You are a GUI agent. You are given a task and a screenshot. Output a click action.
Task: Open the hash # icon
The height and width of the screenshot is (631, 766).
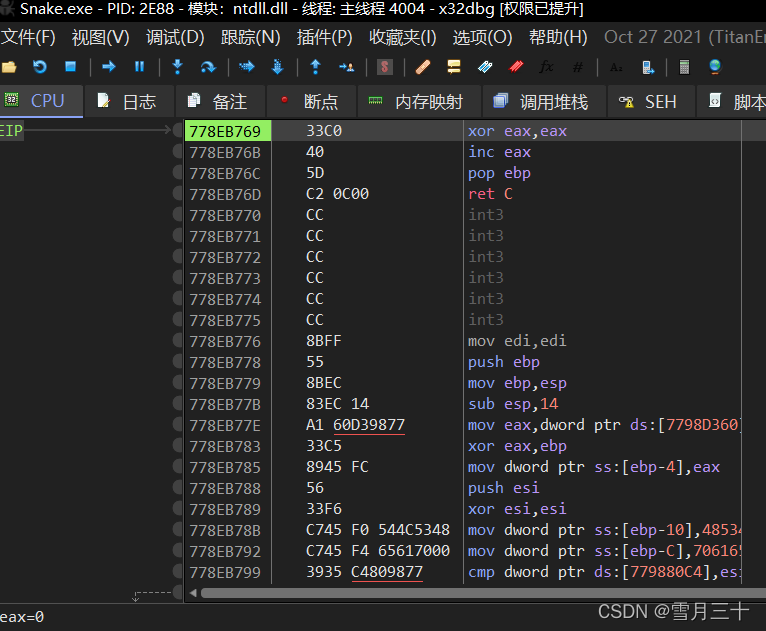tap(577, 67)
